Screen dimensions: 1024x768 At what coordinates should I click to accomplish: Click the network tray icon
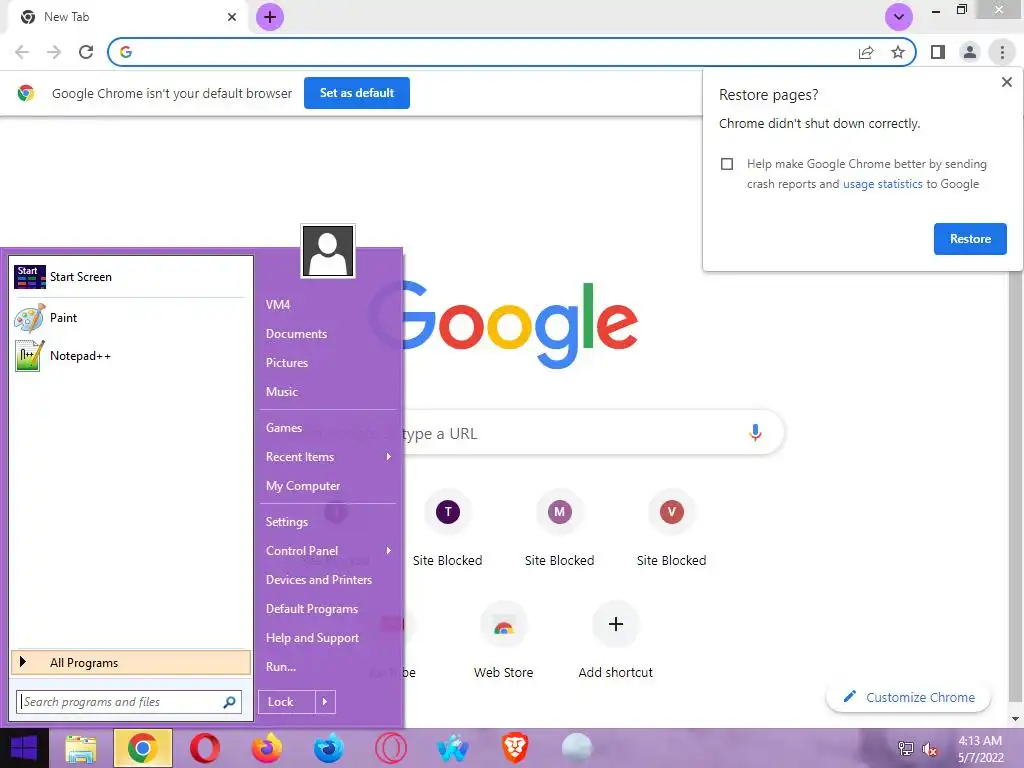coord(905,749)
